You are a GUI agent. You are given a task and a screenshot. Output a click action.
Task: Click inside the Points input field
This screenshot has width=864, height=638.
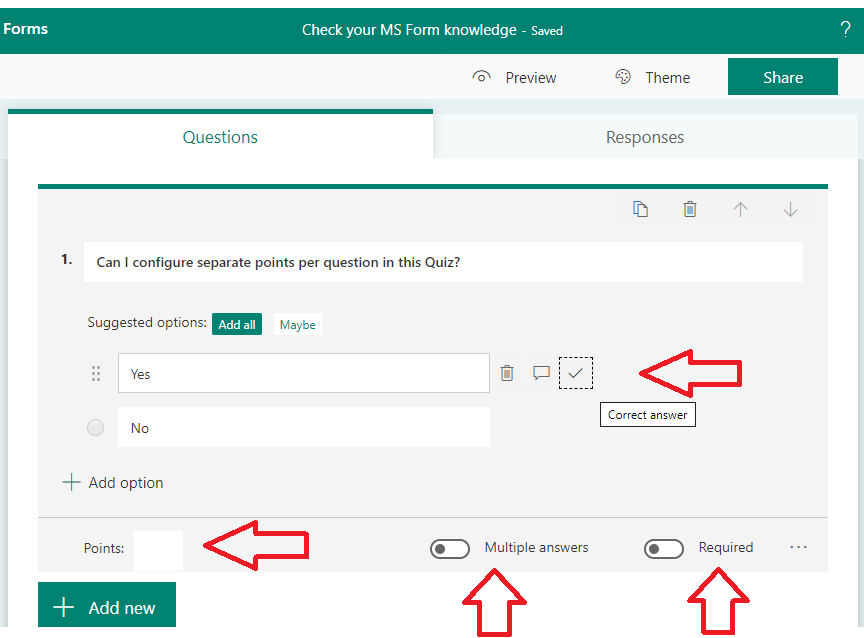158,548
